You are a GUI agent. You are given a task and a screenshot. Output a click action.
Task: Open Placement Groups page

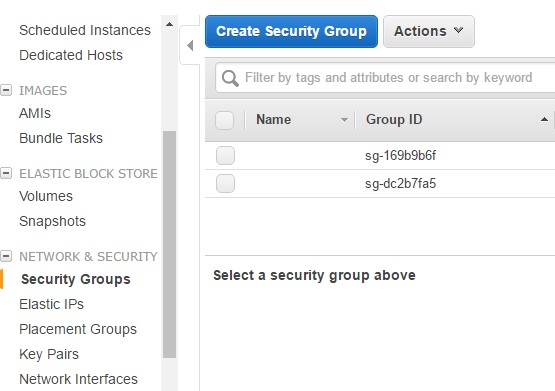(x=78, y=329)
